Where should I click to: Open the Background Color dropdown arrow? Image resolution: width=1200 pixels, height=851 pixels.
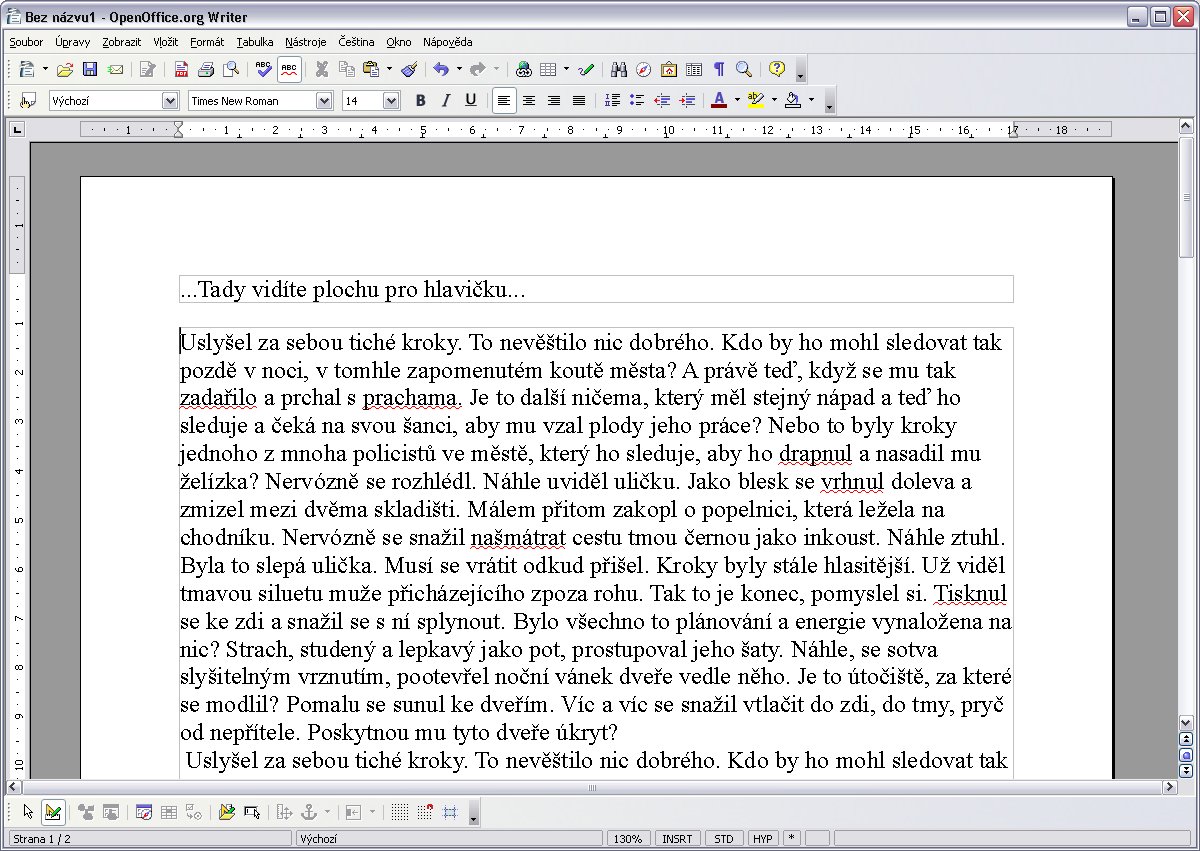(811, 100)
